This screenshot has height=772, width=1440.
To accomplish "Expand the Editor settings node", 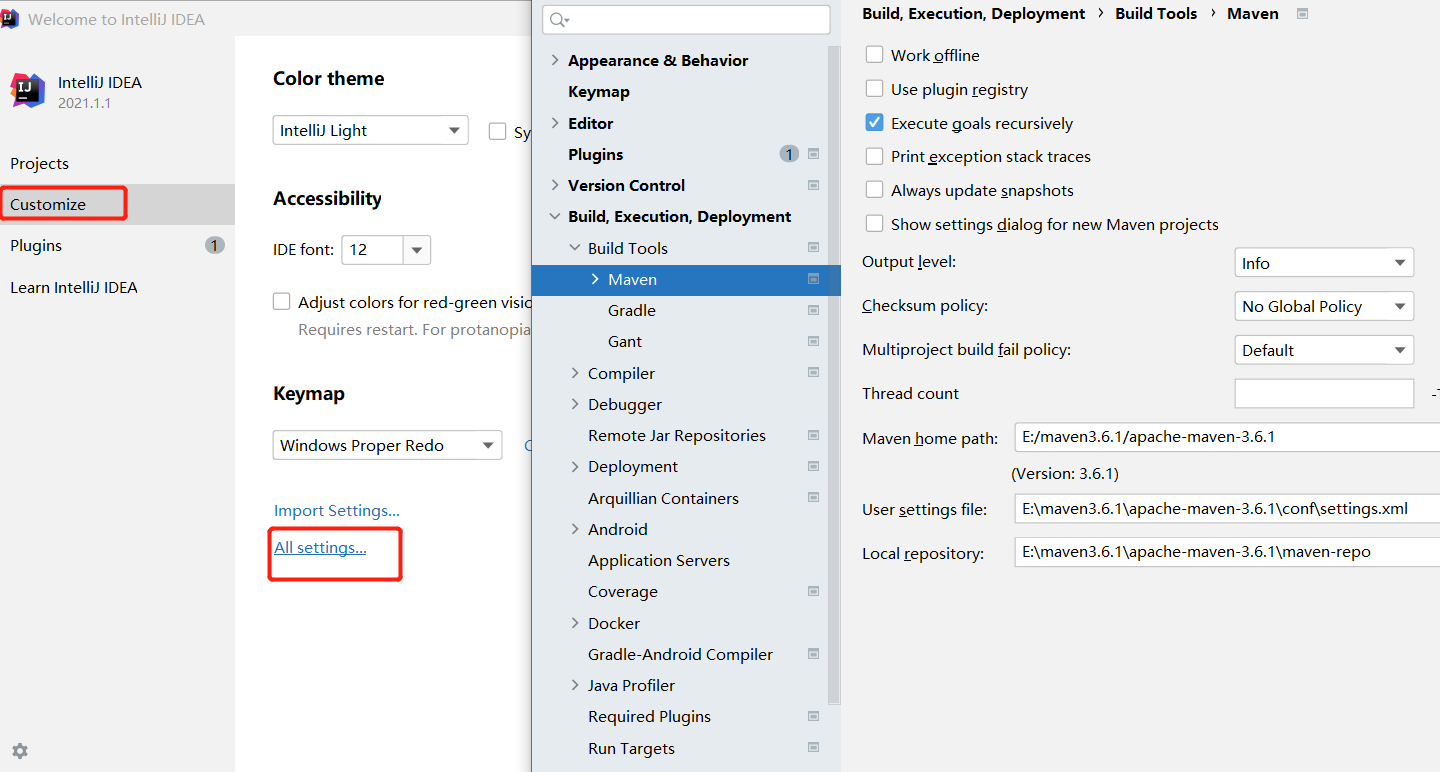I will [x=555, y=123].
